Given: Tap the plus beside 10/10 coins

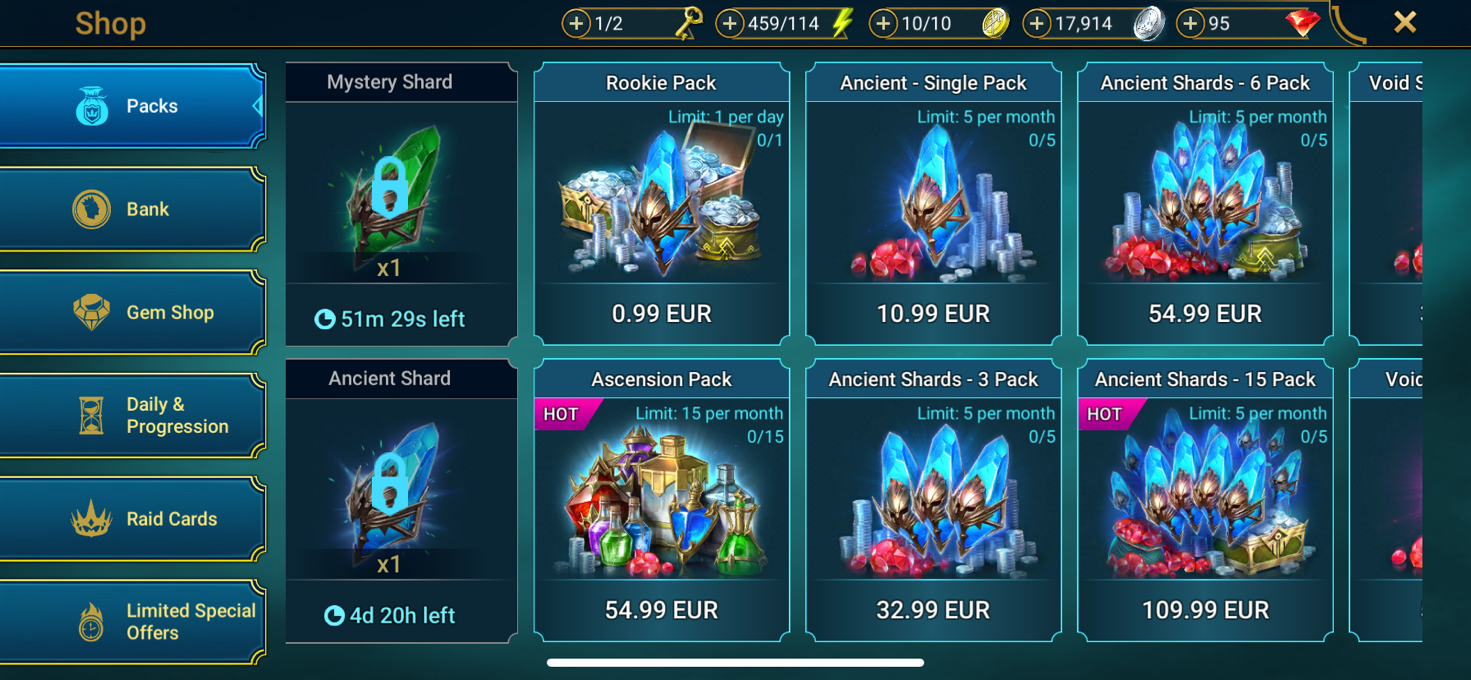Looking at the screenshot, I should point(883,23).
